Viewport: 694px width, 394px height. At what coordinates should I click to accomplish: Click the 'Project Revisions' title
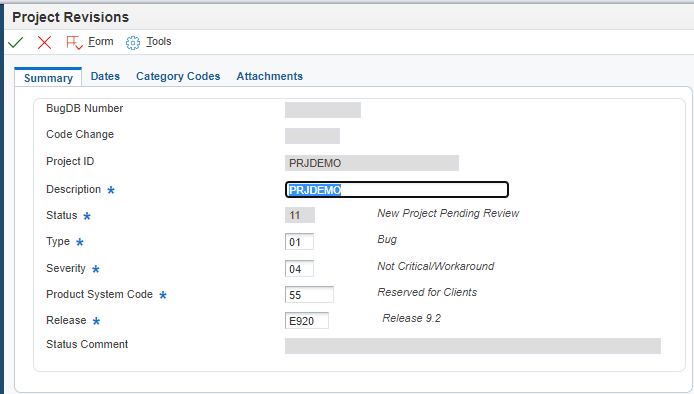click(x=70, y=17)
